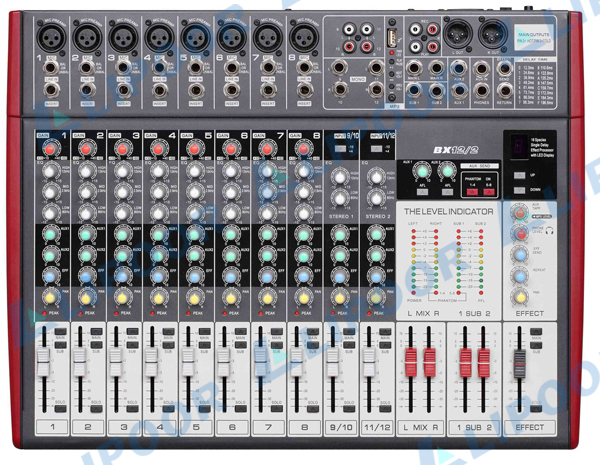The image size is (600, 465).
Task: Click the channel 3 AUX1 green knob
Action: 122,234
